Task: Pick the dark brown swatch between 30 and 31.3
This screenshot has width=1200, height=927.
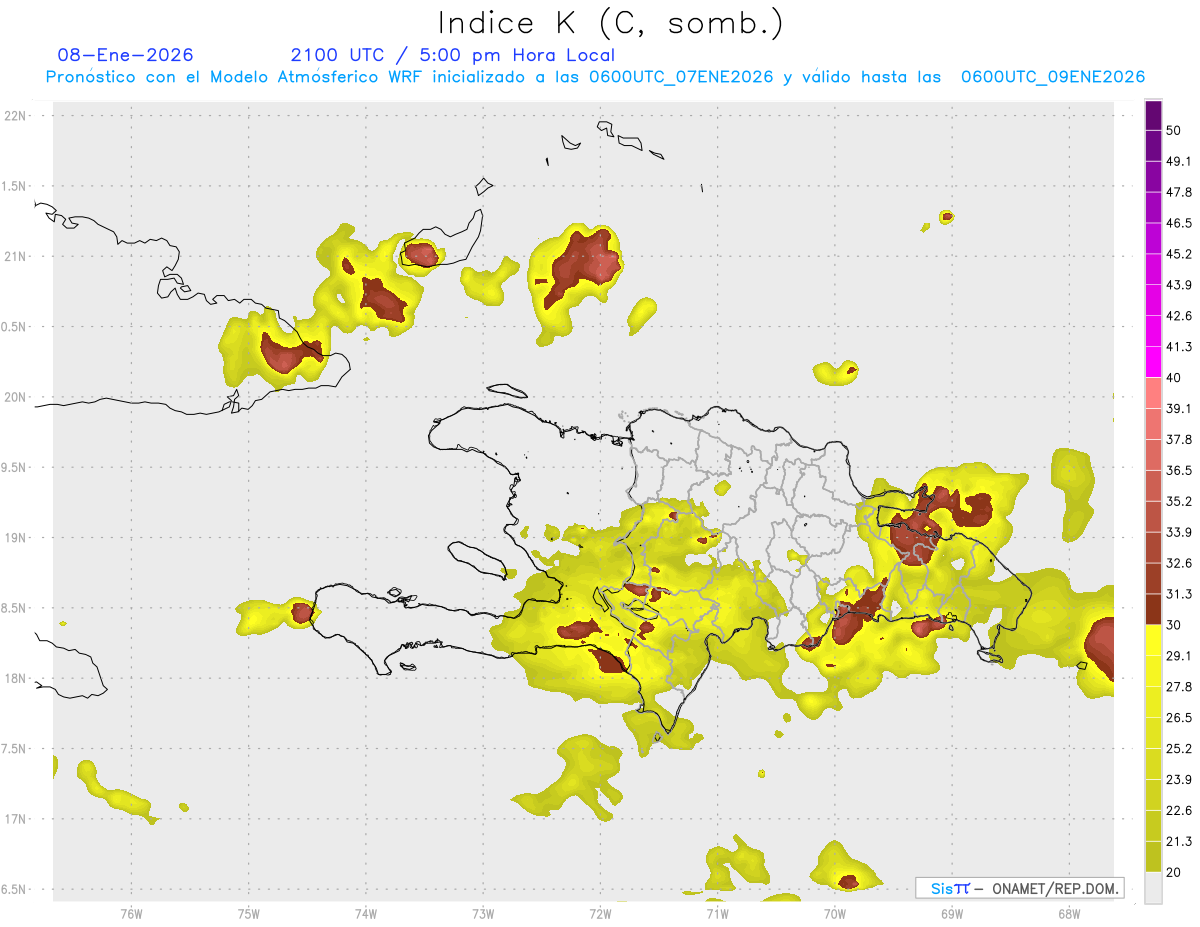Action: (x=1153, y=610)
